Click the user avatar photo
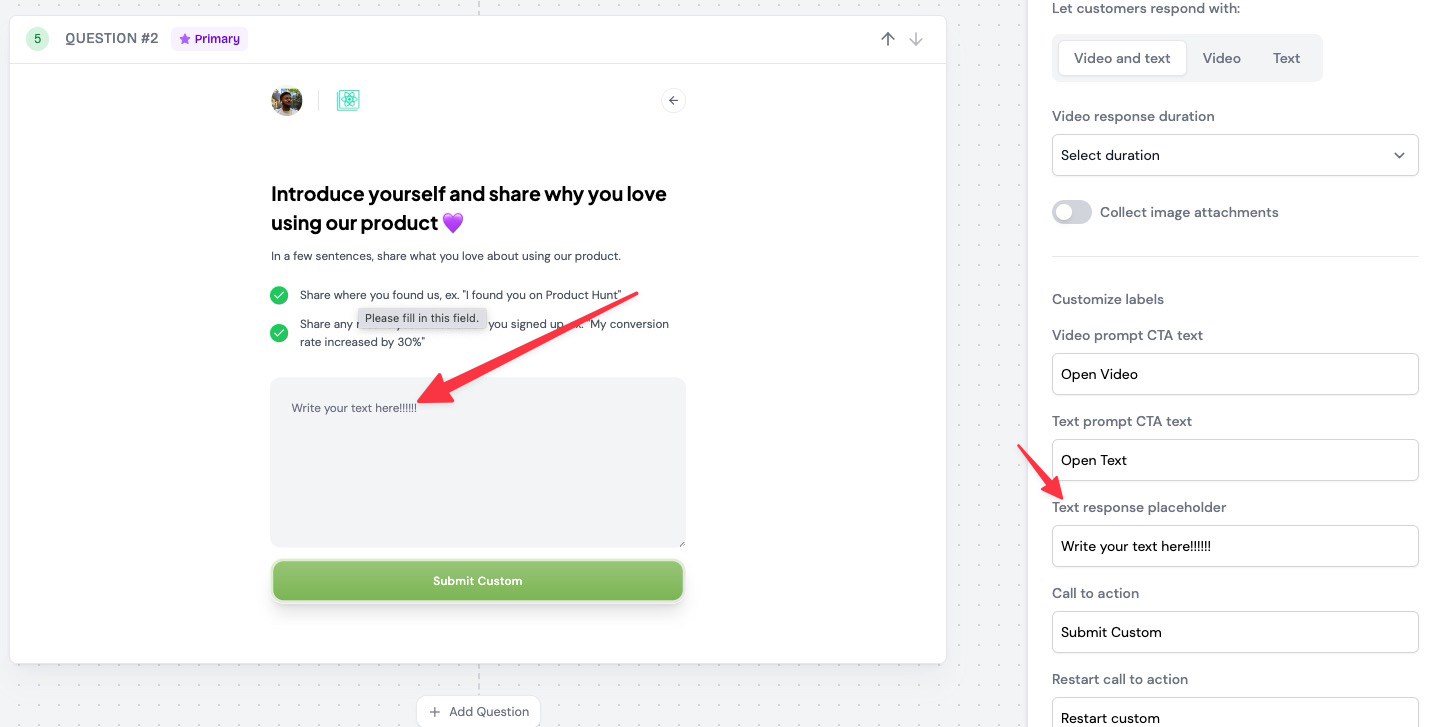Viewport: 1439px width, 727px height. [x=287, y=100]
